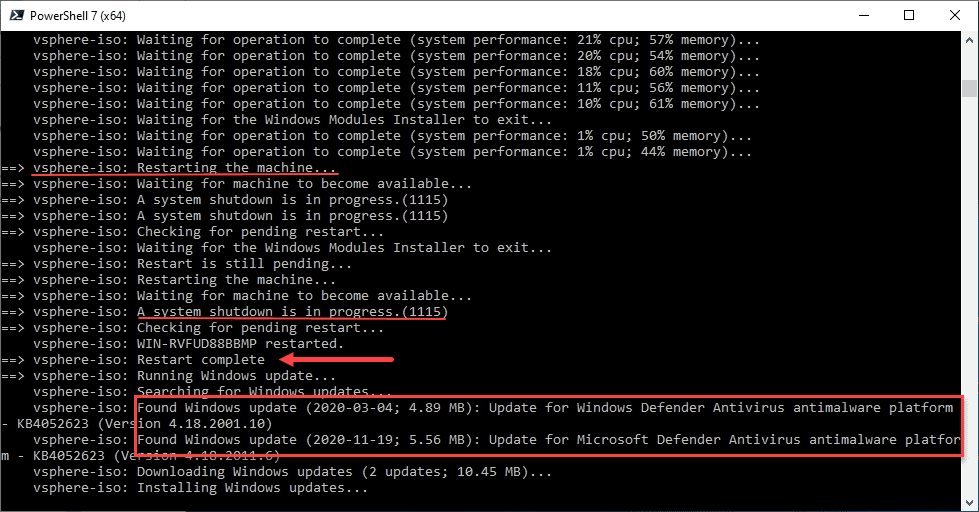Click the scrollbar up arrow
Image resolution: width=979 pixels, height=512 pixels.
969,39
